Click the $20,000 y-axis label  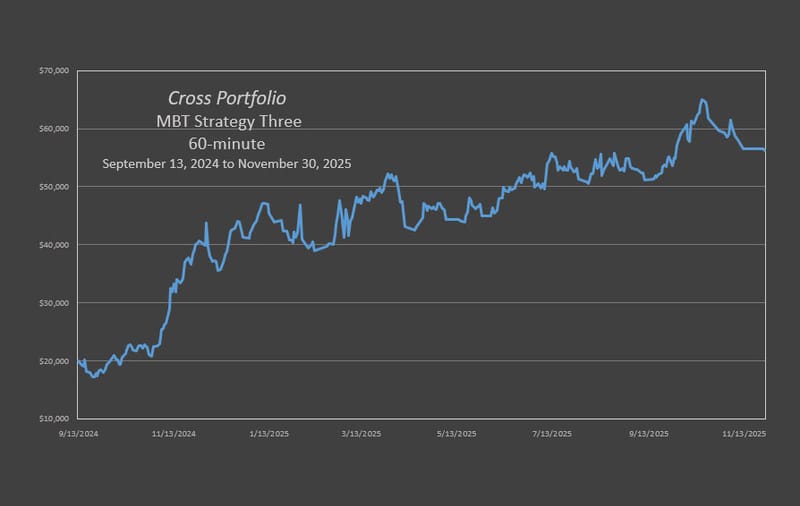53,361
